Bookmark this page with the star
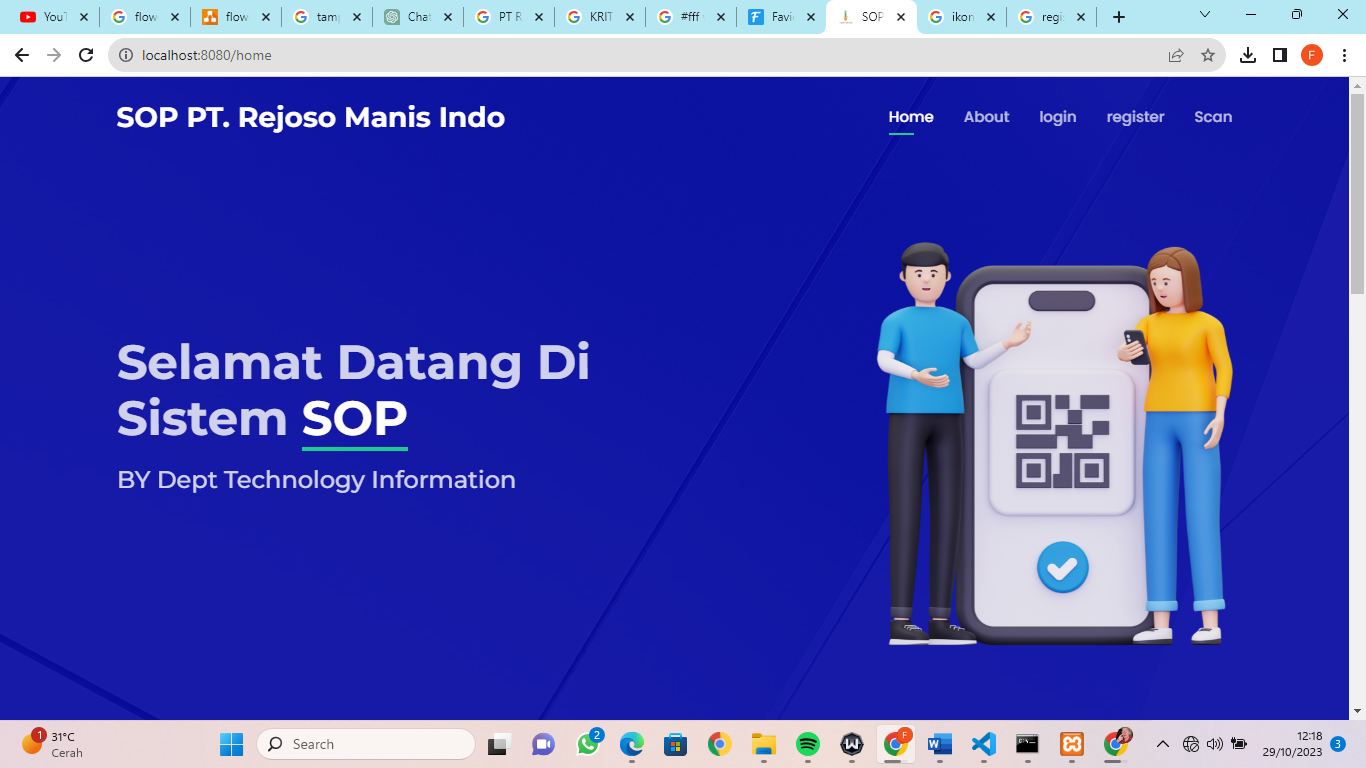Image resolution: width=1366 pixels, height=768 pixels. pos(1208,55)
